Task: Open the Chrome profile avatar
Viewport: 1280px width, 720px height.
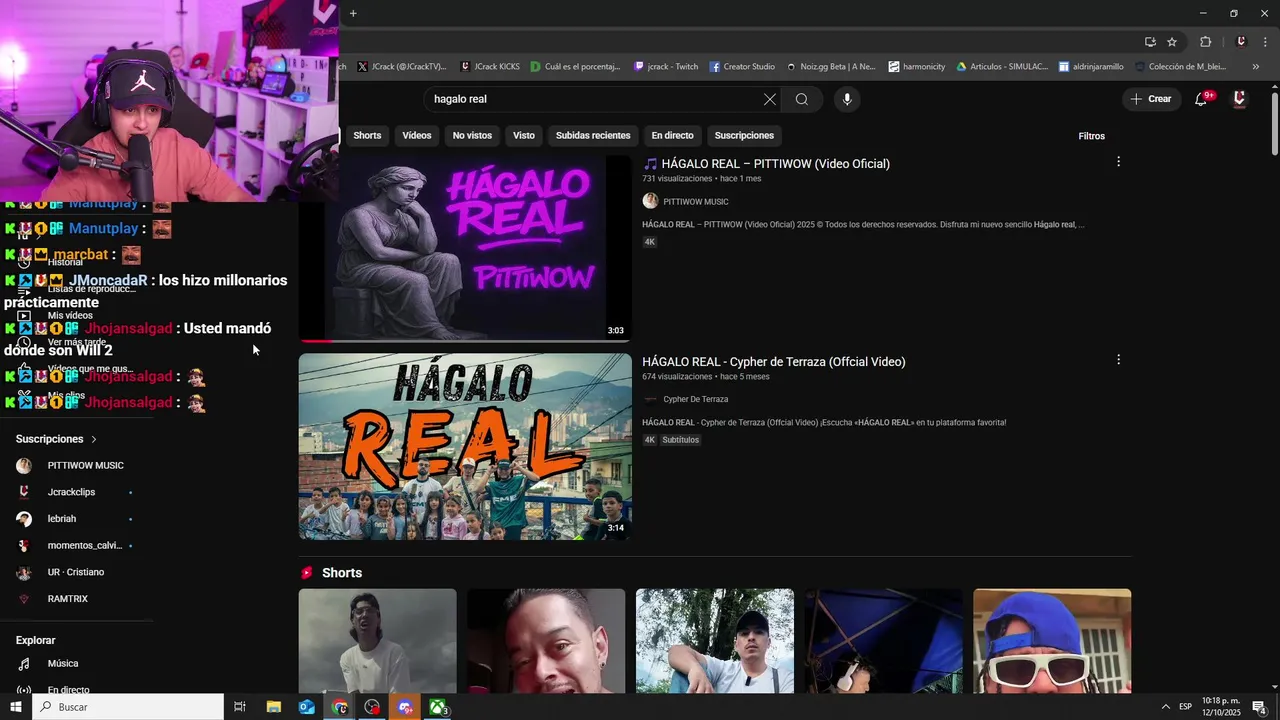Action: [1241, 42]
